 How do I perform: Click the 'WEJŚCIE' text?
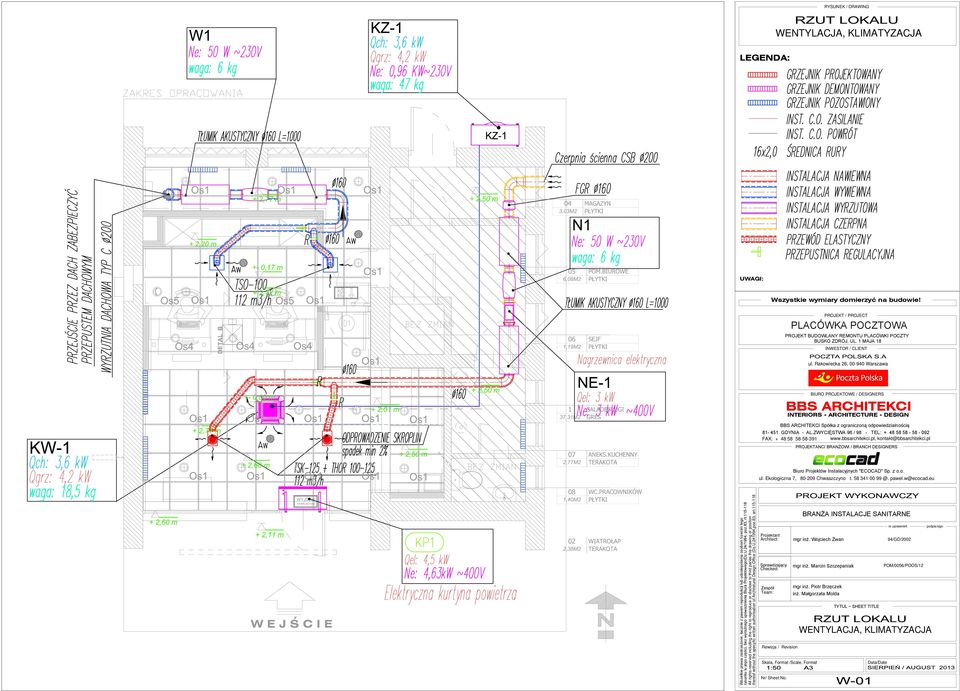[292, 624]
